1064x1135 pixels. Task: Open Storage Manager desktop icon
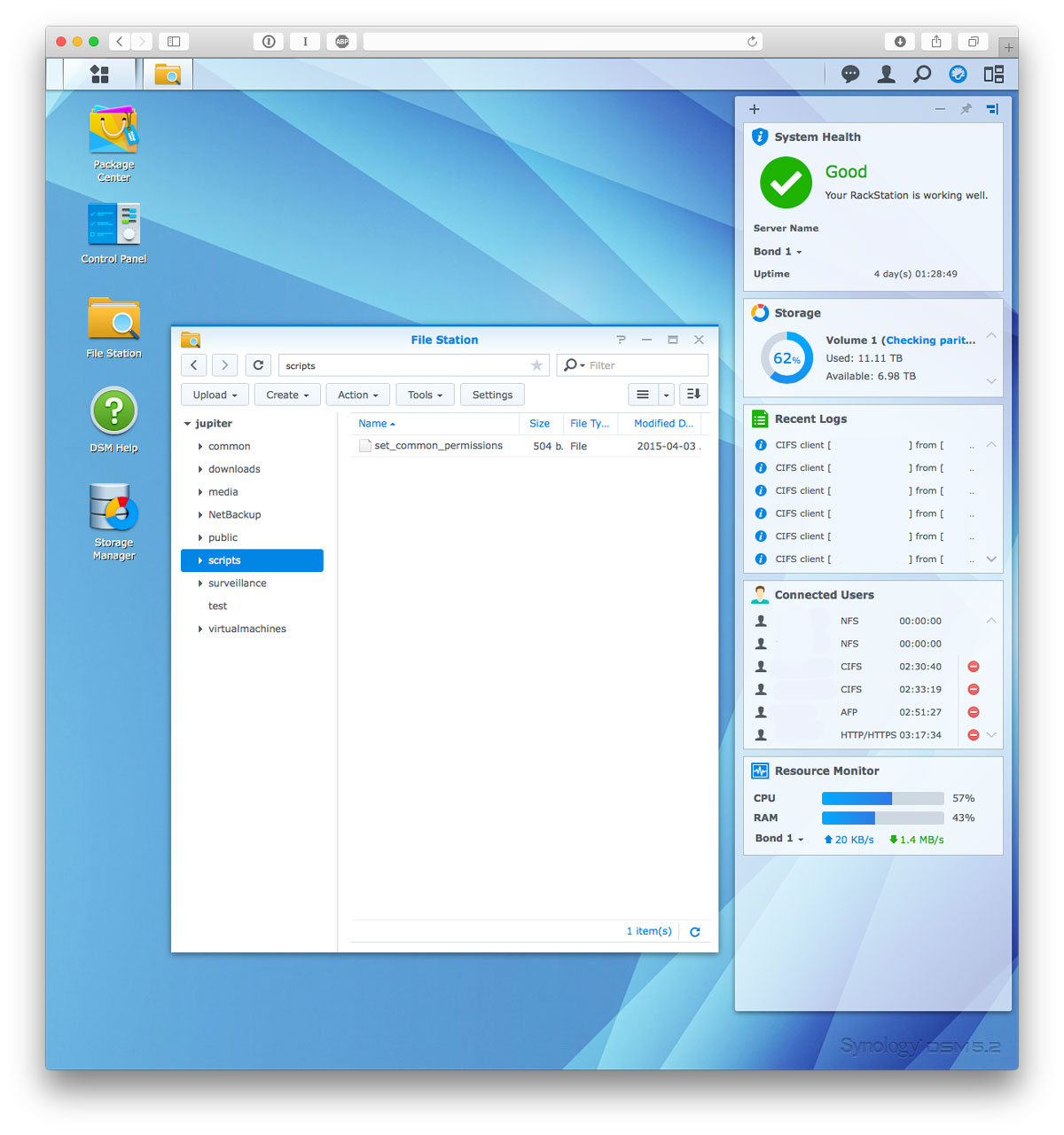tap(113, 521)
